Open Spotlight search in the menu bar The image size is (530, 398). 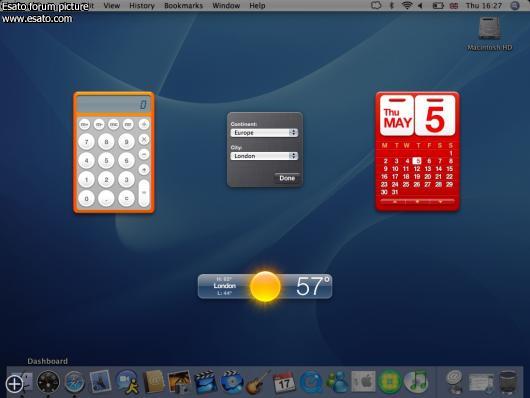click(515, 6)
